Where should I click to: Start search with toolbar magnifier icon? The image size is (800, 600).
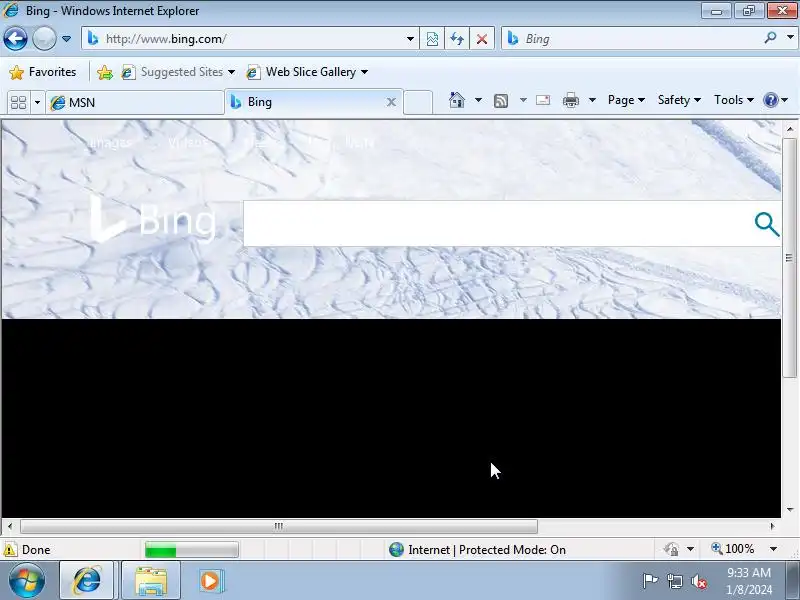[770, 38]
